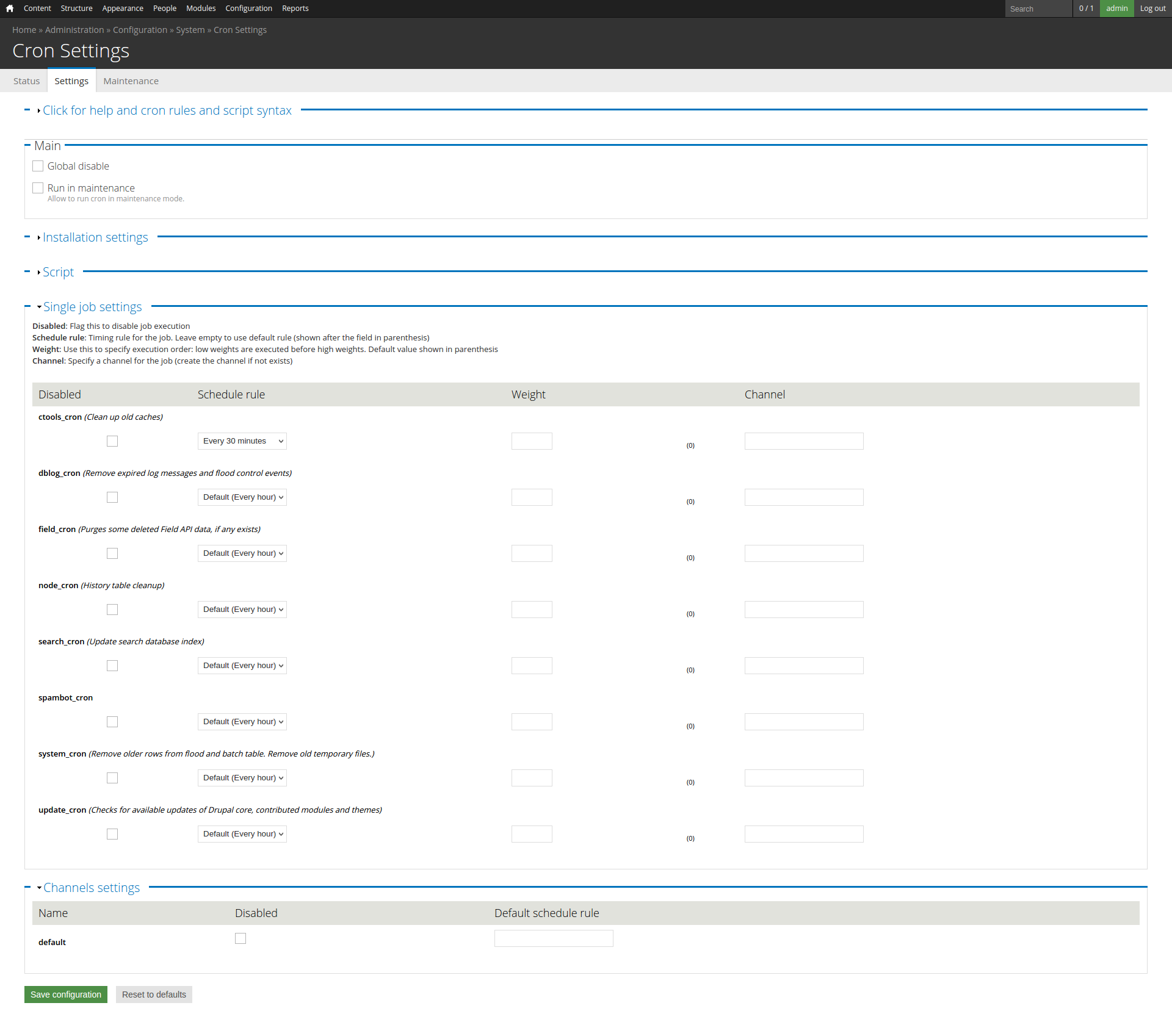
Task: Open the People menu
Action: [165, 9]
